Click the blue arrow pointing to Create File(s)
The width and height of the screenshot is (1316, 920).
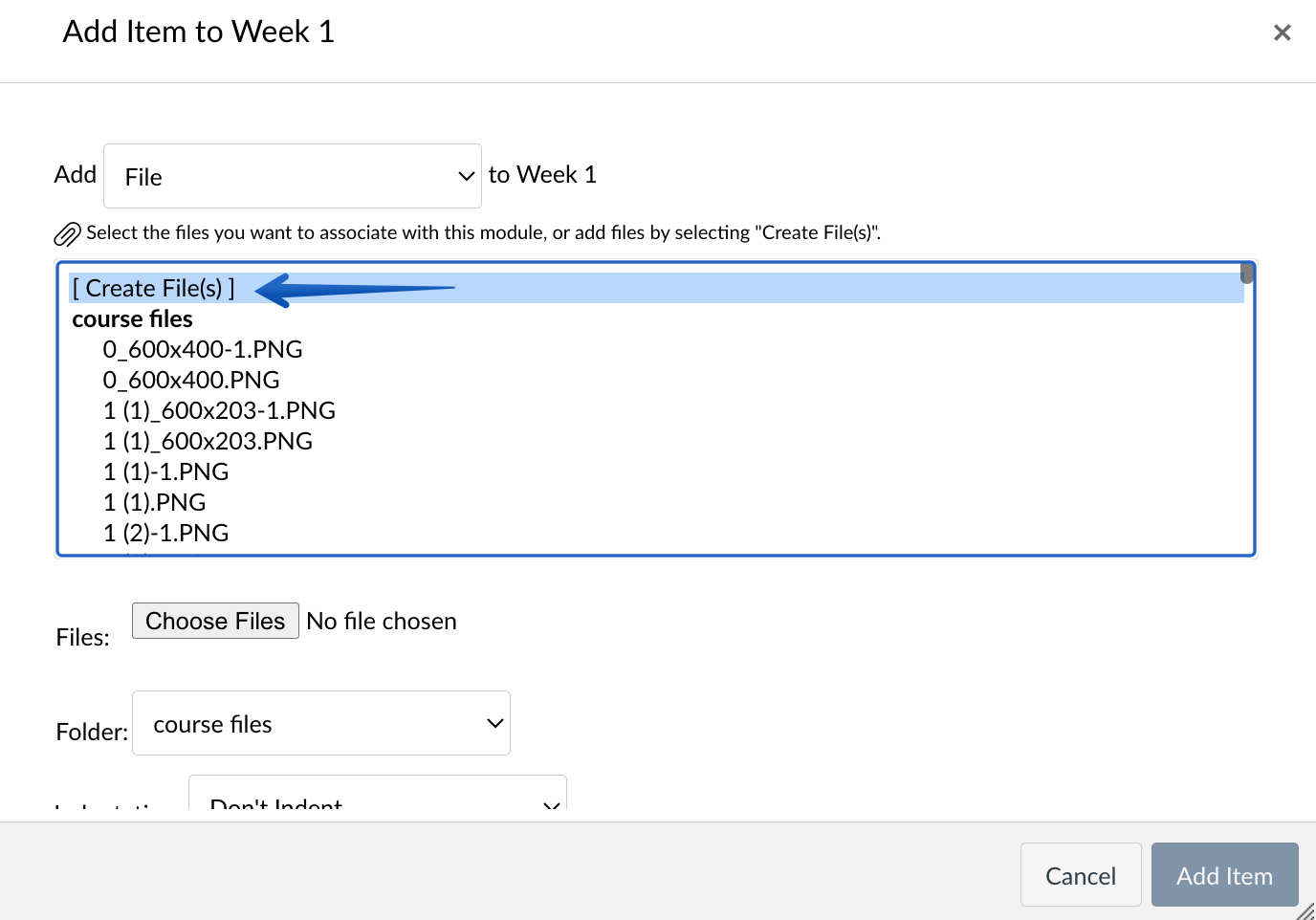pyautogui.click(x=355, y=290)
